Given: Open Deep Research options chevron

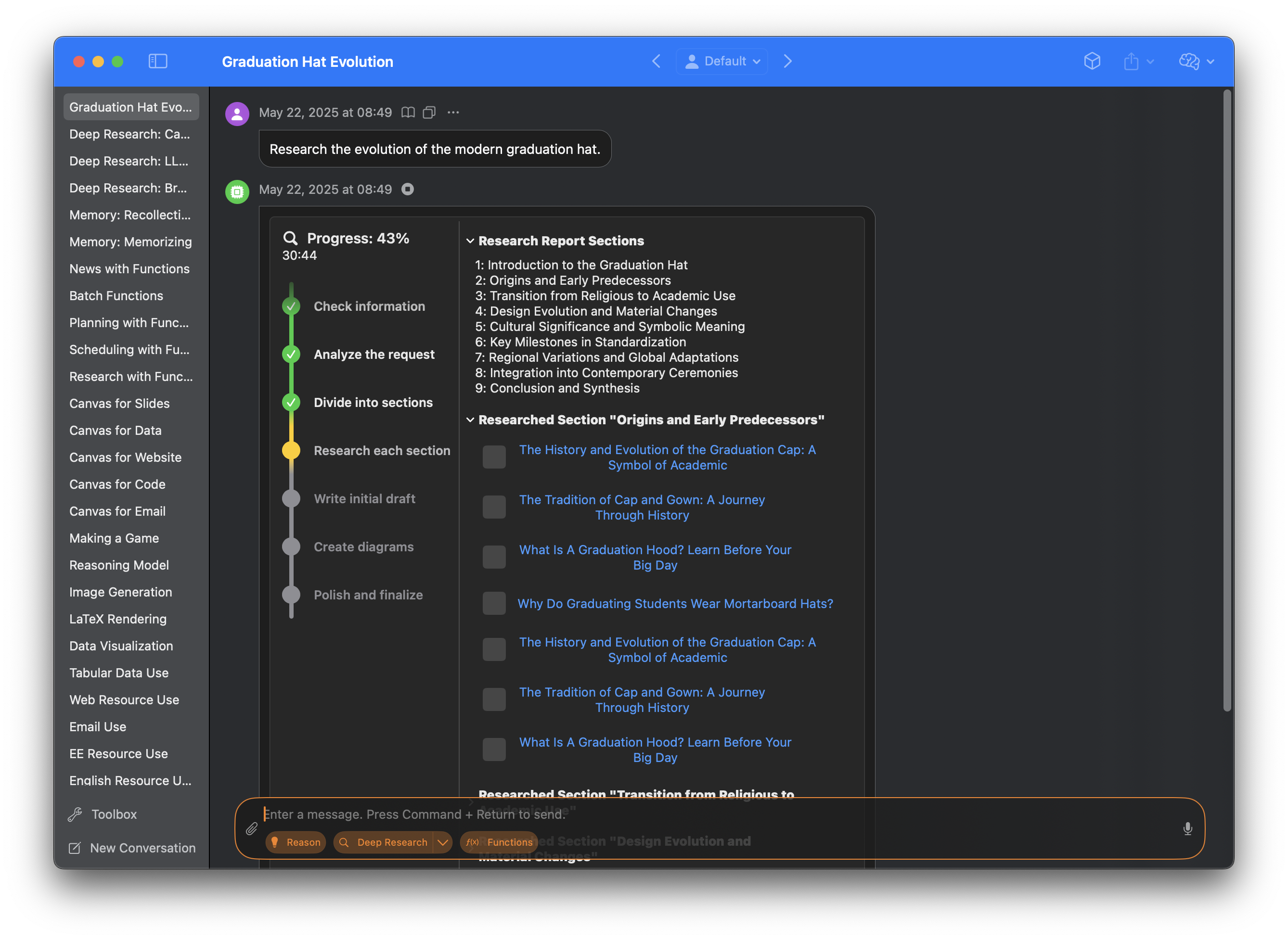Looking at the screenshot, I should (443, 842).
